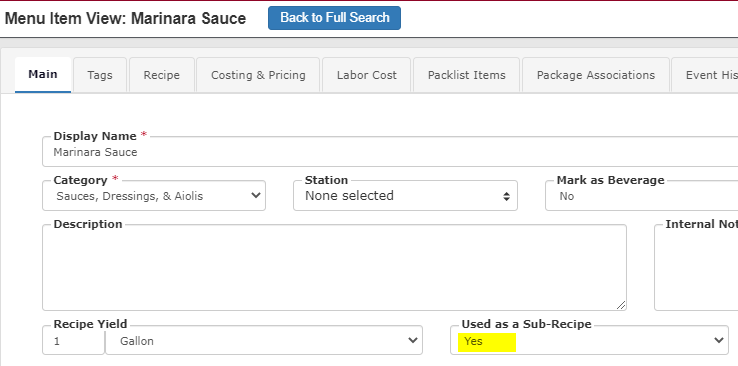Open the partially visible Event History tab
This screenshot has width=738, height=366.
(x=705, y=75)
